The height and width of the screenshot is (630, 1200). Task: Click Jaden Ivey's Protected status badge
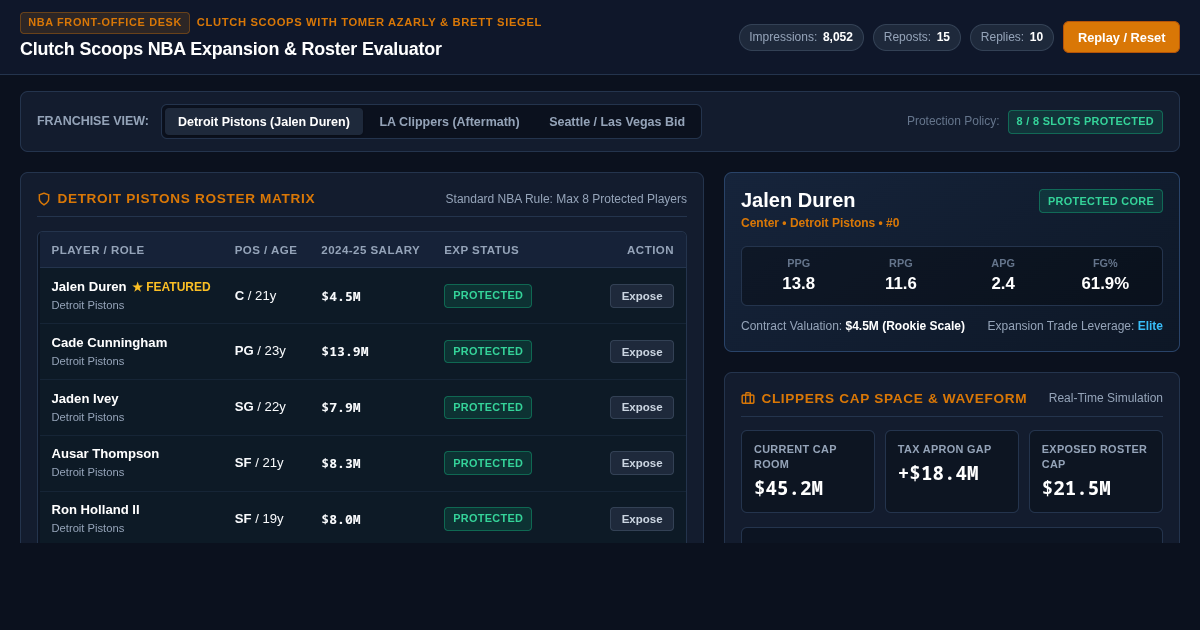(x=488, y=407)
